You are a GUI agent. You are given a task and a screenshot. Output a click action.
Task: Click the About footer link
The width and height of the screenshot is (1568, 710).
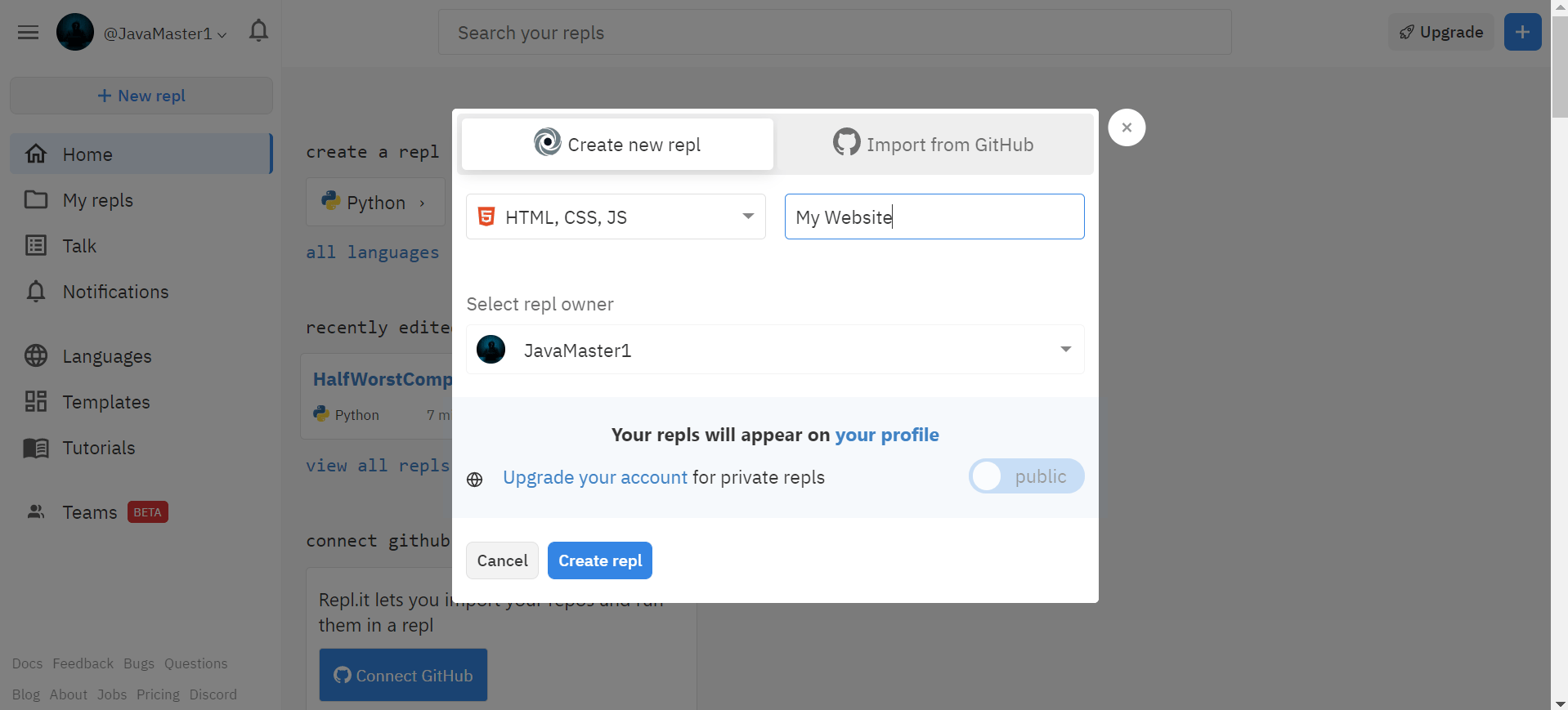tap(68, 694)
